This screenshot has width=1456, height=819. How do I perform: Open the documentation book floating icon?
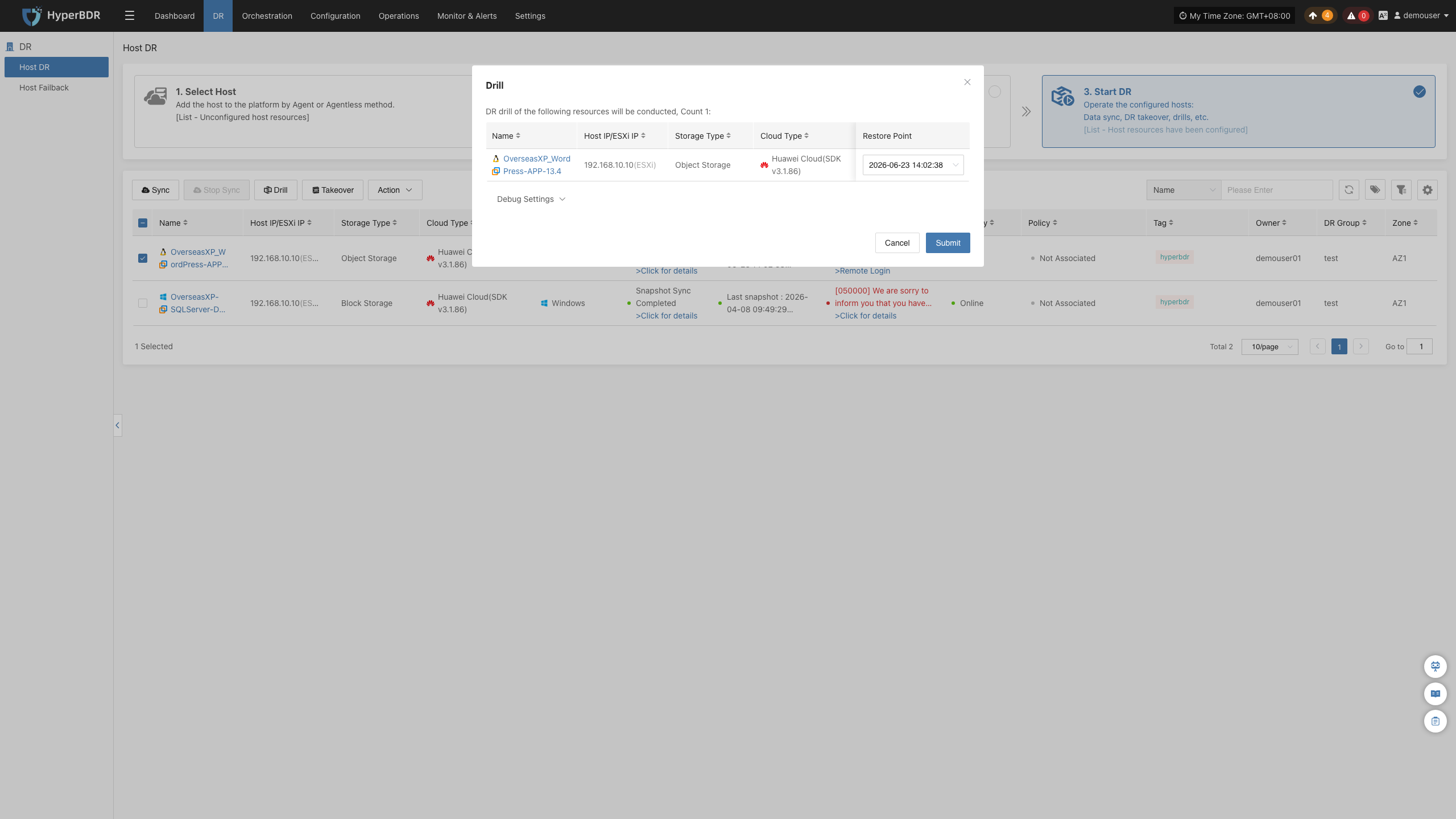click(1436, 693)
